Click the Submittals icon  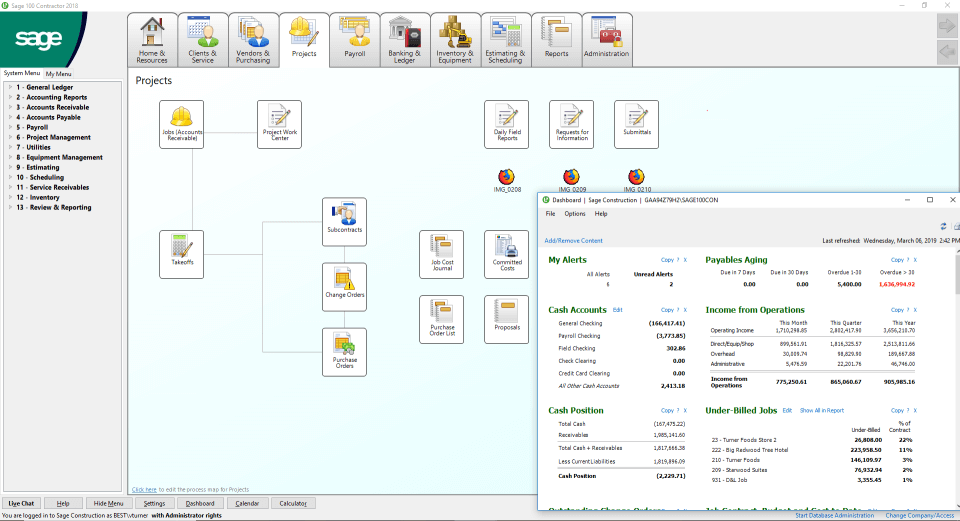[636, 124]
